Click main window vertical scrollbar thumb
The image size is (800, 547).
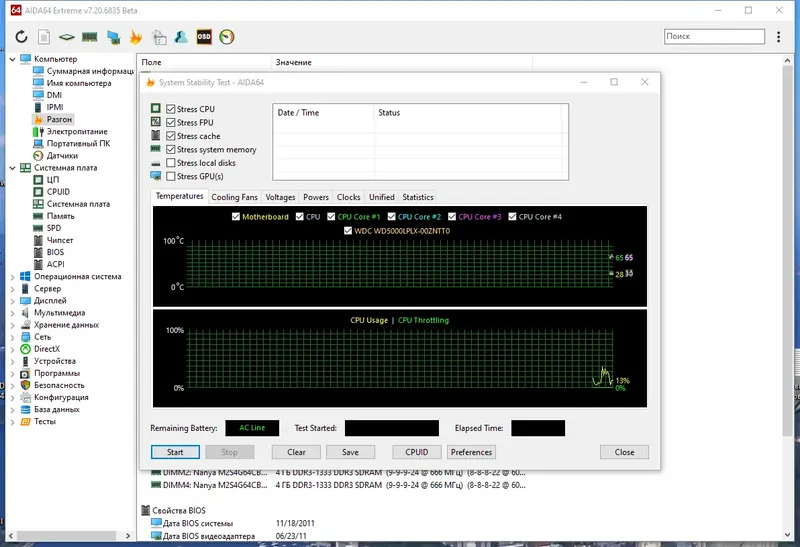point(787,251)
